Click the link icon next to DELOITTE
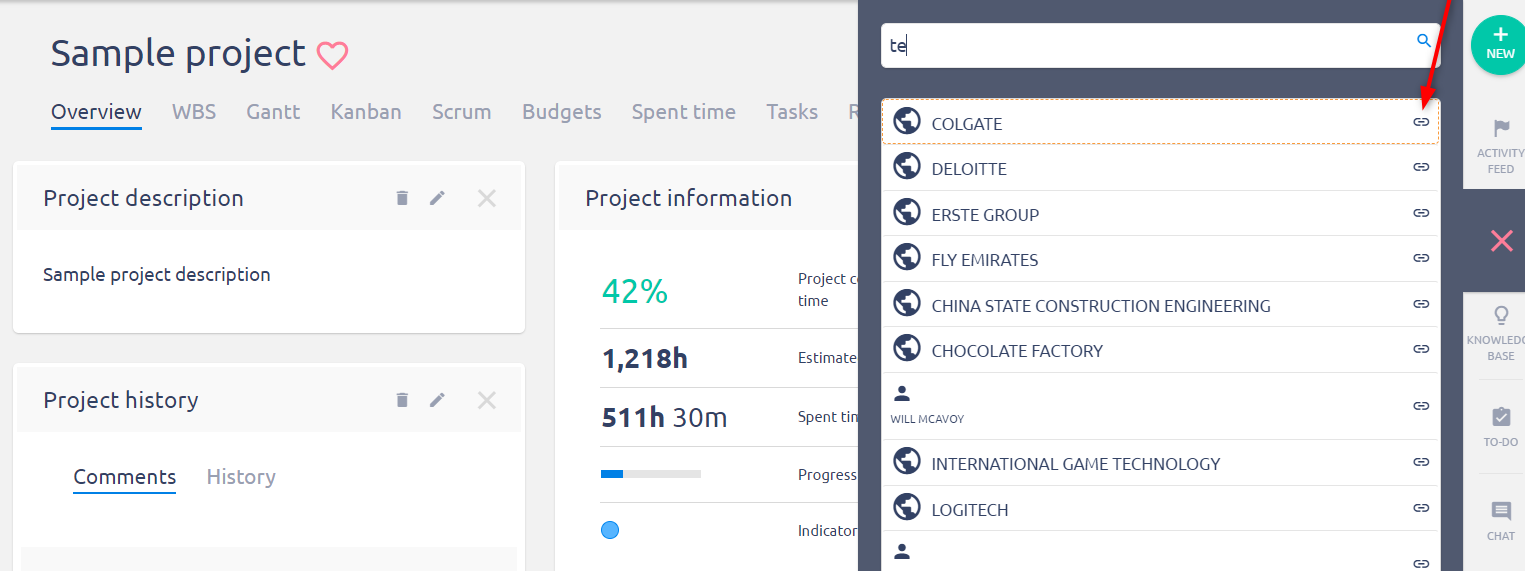This screenshot has width=1525, height=571. [x=1420, y=167]
